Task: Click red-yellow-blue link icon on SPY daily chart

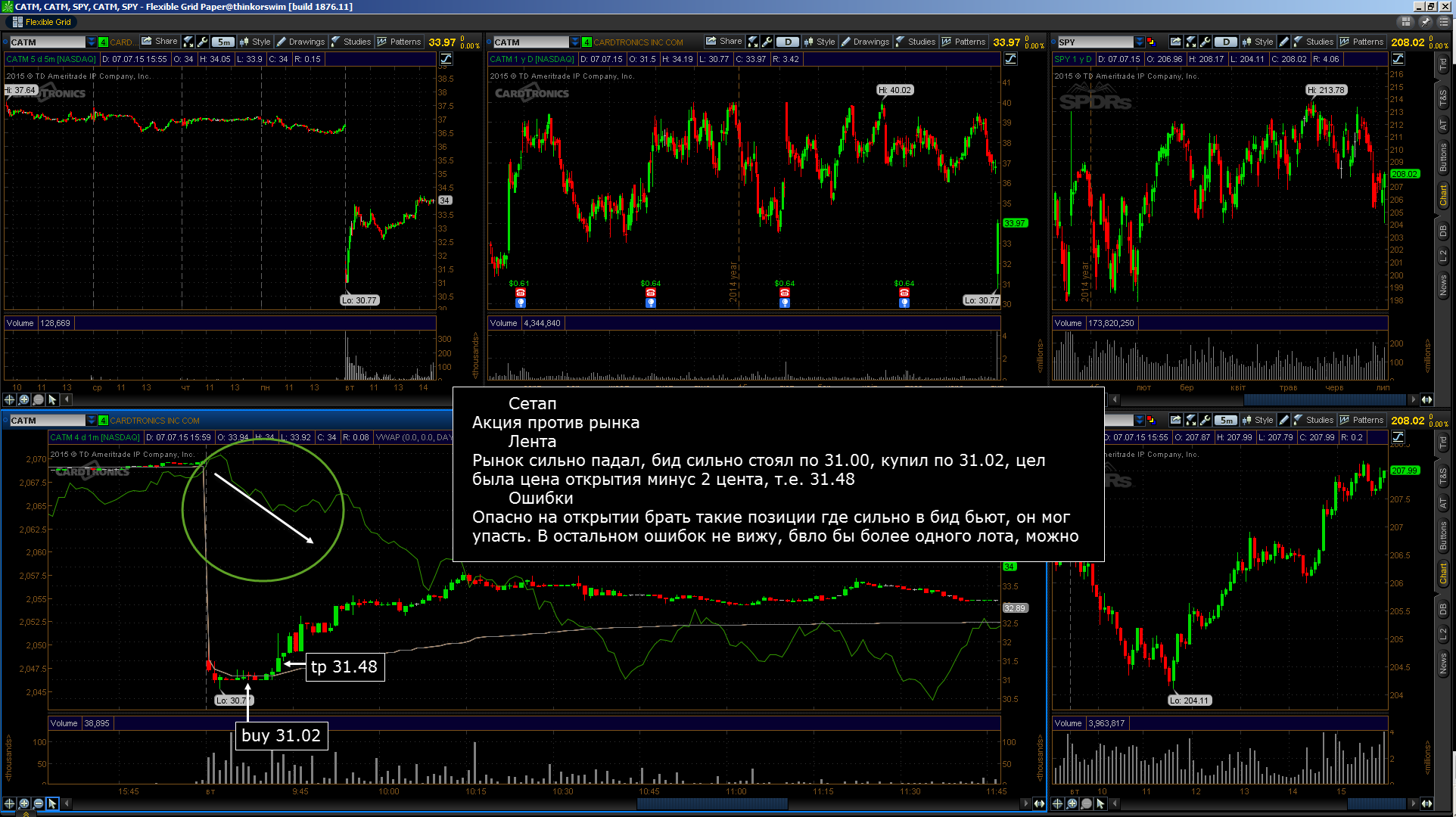Action: 1151,42
